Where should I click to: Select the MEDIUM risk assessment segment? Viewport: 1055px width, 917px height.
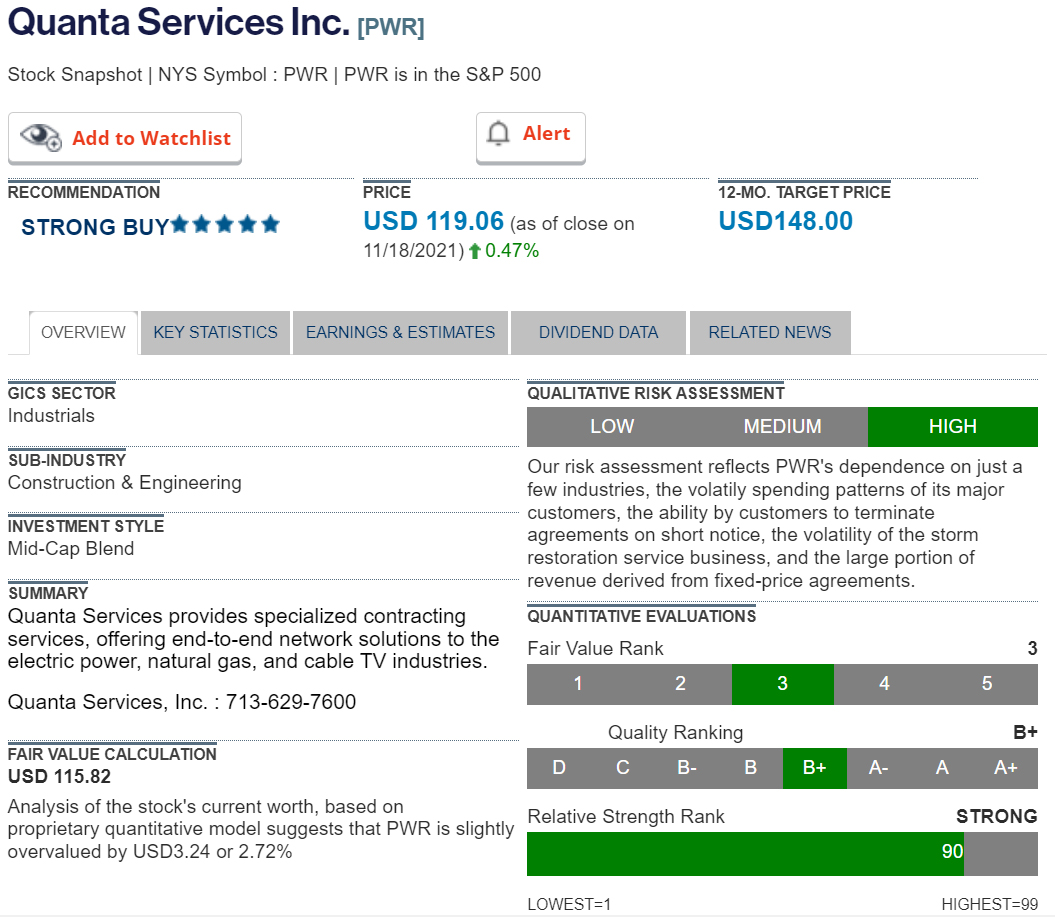point(782,426)
